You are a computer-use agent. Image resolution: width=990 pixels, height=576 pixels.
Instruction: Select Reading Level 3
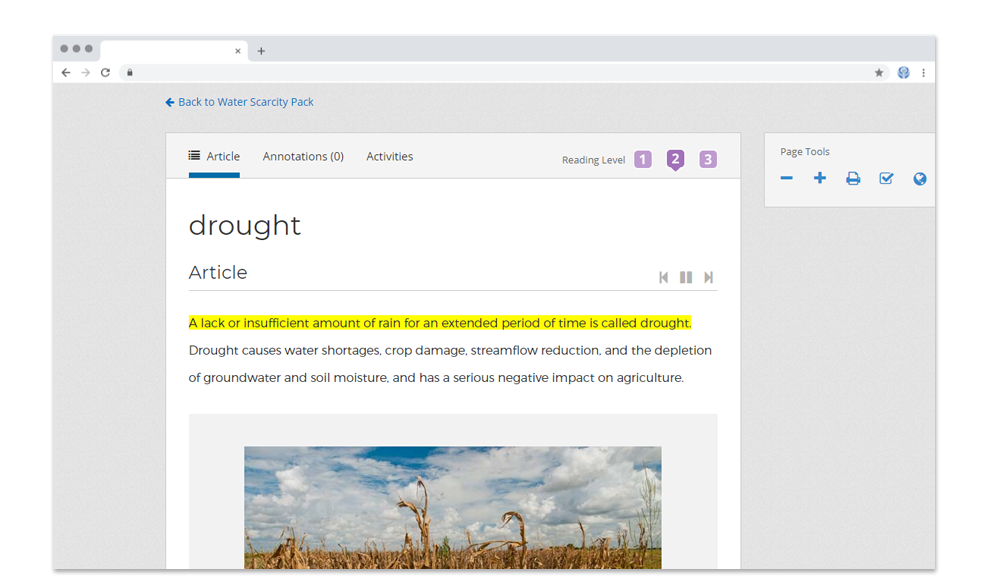click(x=708, y=159)
